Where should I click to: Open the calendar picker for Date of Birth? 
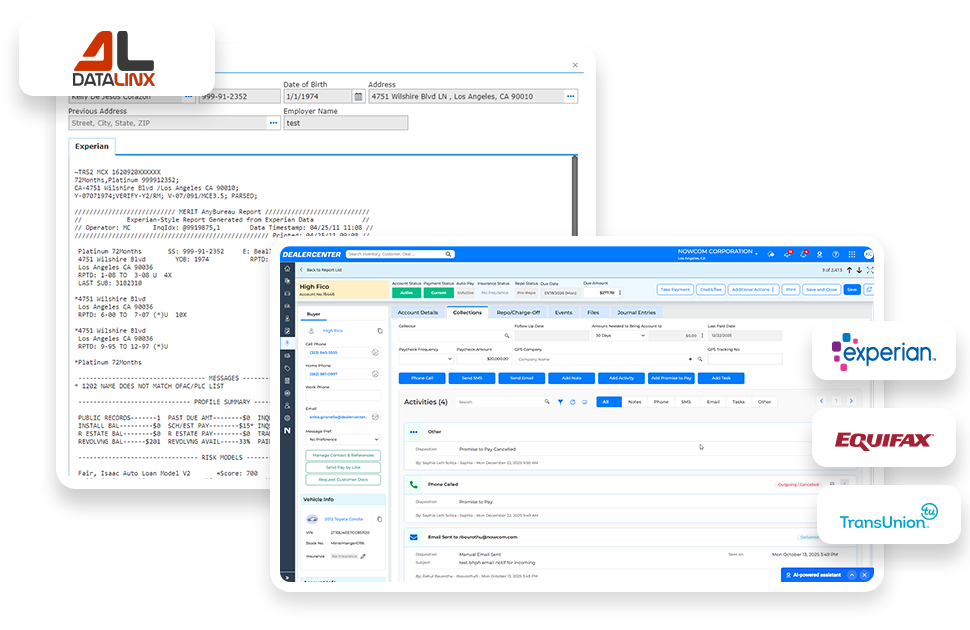coord(358,97)
